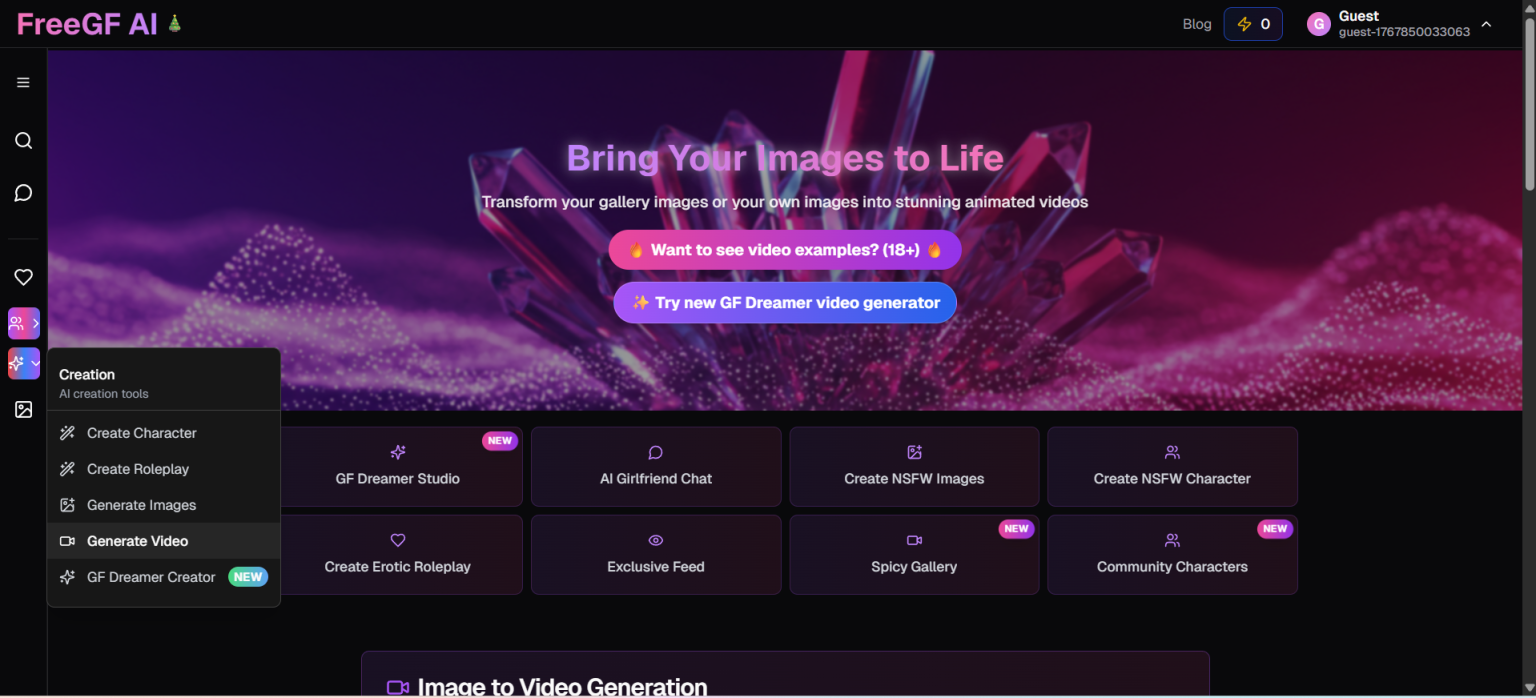Expand the Guest account dropdown chevron
1536x698 pixels.
click(1485, 23)
